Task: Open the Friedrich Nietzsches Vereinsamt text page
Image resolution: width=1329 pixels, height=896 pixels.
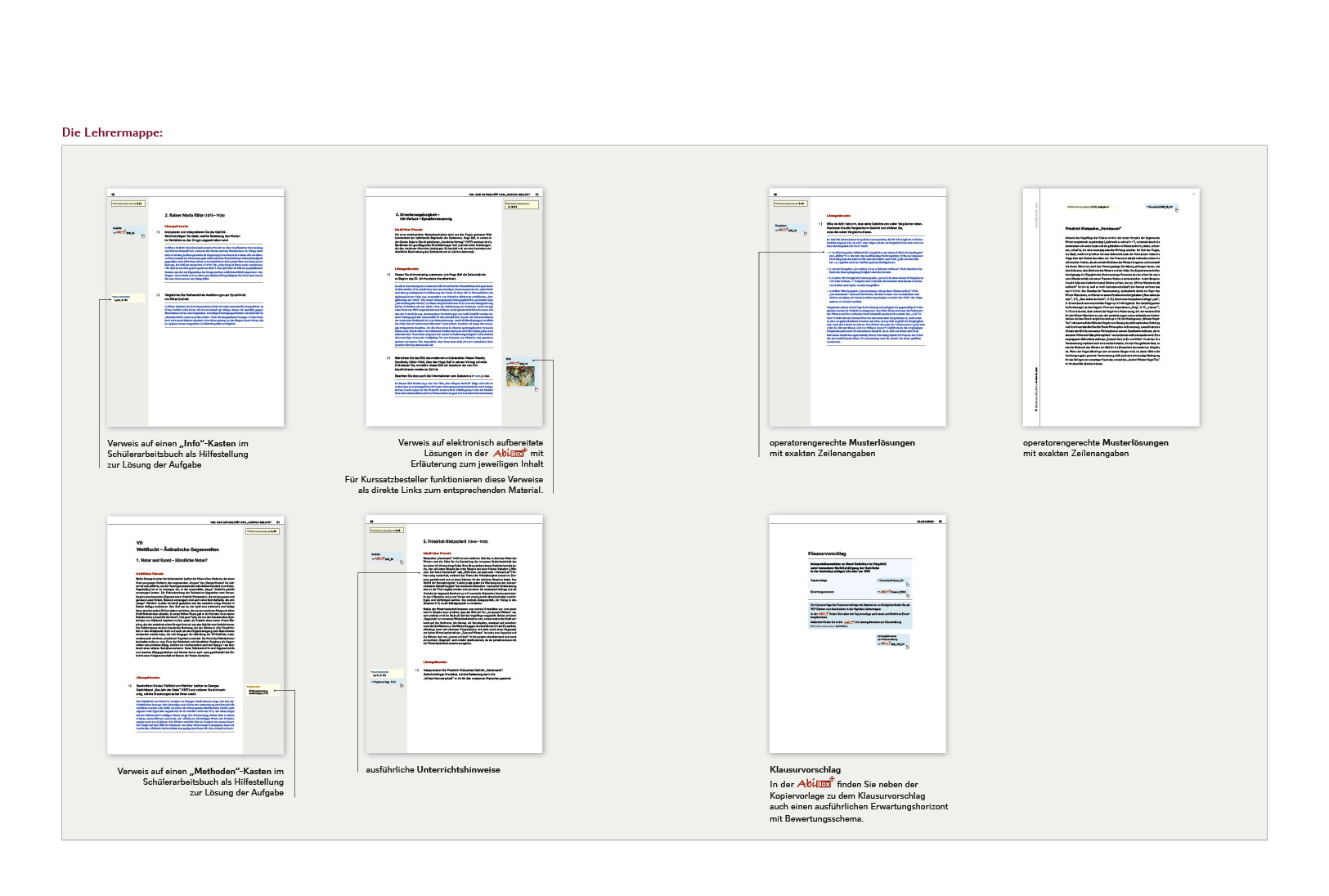Action: (x=1111, y=307)
